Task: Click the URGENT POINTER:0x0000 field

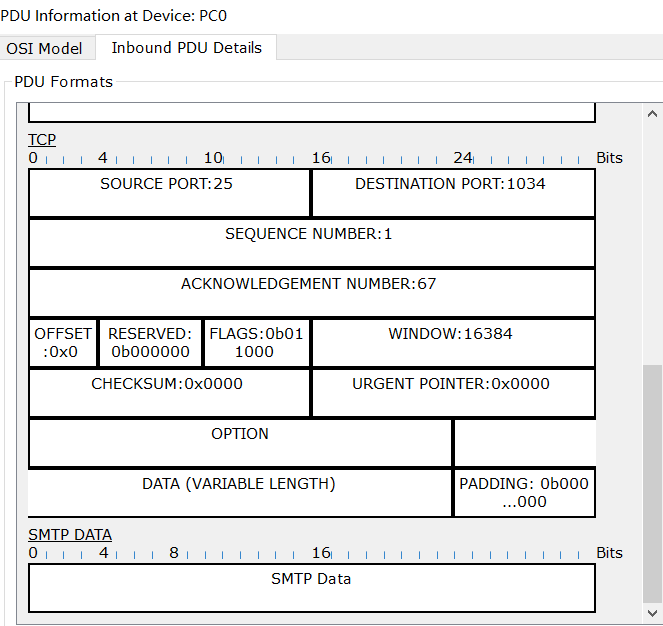Action: click(453, 393)
